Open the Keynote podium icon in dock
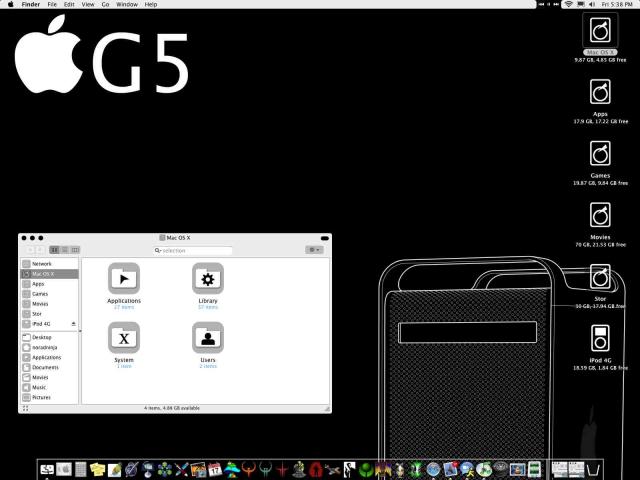This screenshot has width=640, height=480. click(148, 469)
